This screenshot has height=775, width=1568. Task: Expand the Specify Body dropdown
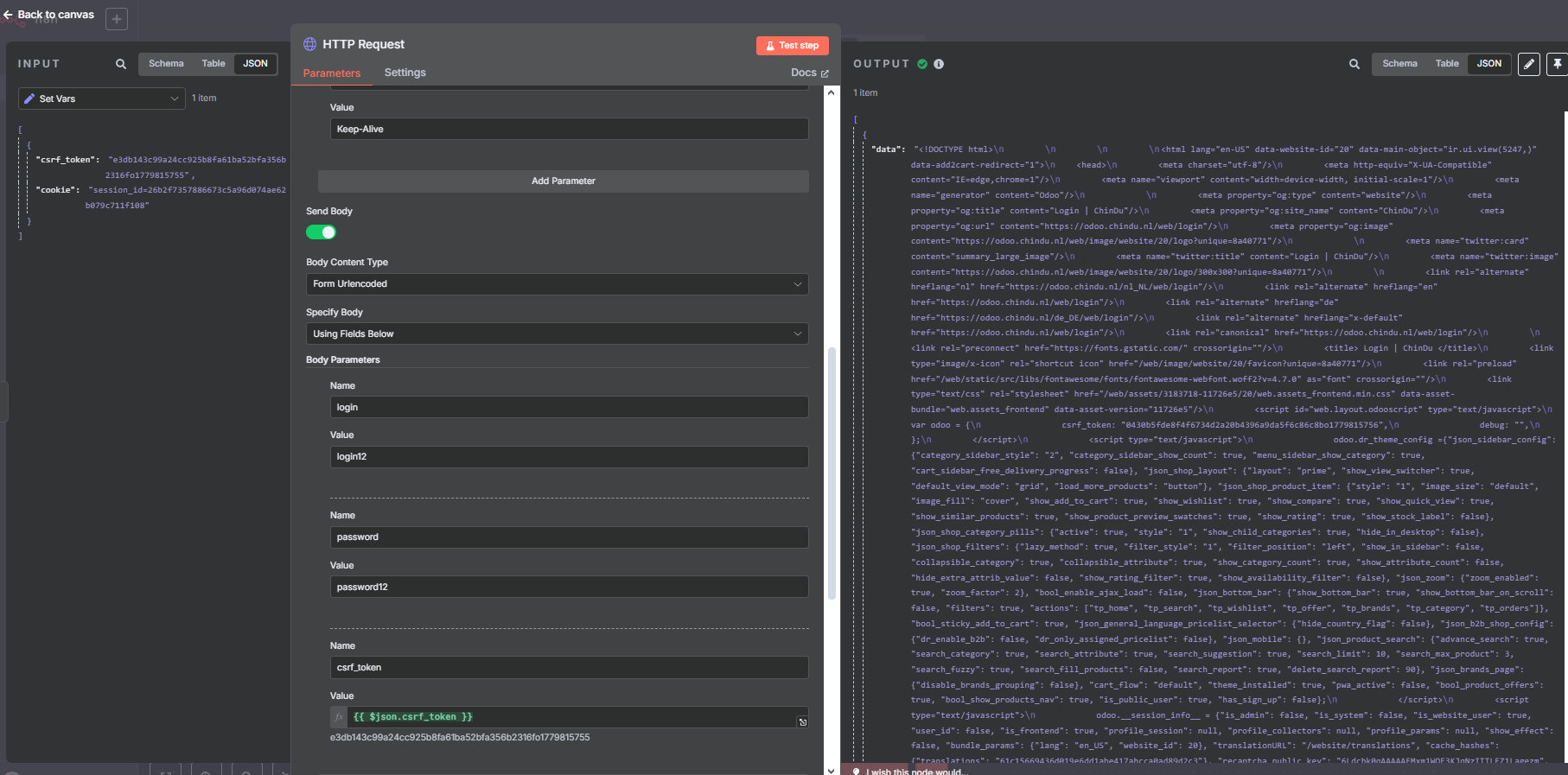(557, 334)
